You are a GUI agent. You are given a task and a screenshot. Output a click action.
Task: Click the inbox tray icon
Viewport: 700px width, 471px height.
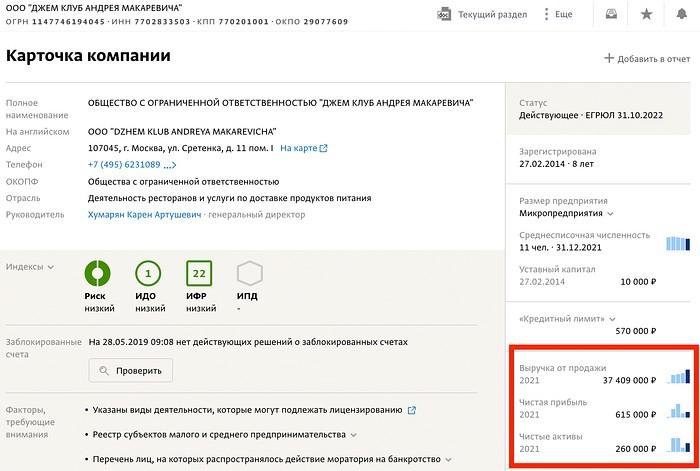(x=611, y=14)
